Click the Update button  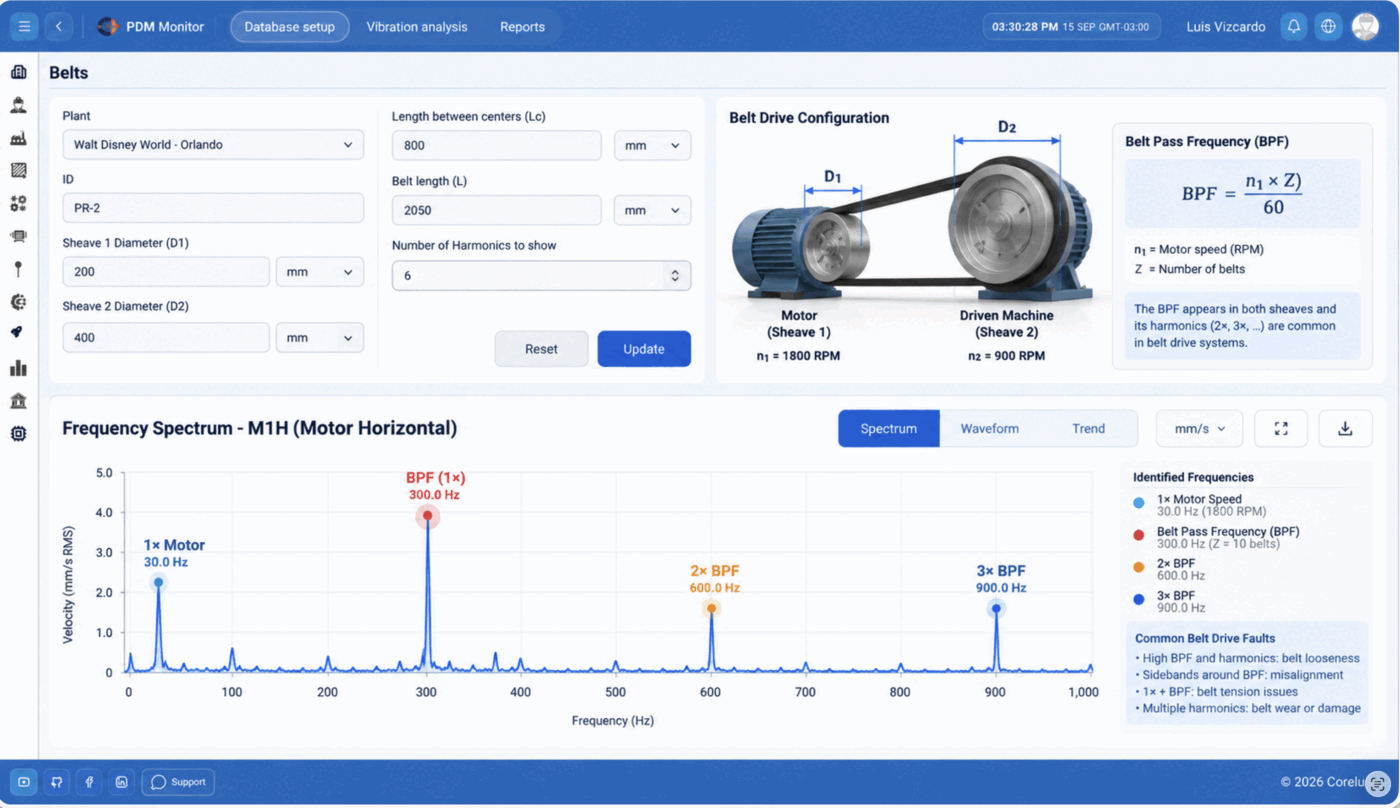(644, 349)
